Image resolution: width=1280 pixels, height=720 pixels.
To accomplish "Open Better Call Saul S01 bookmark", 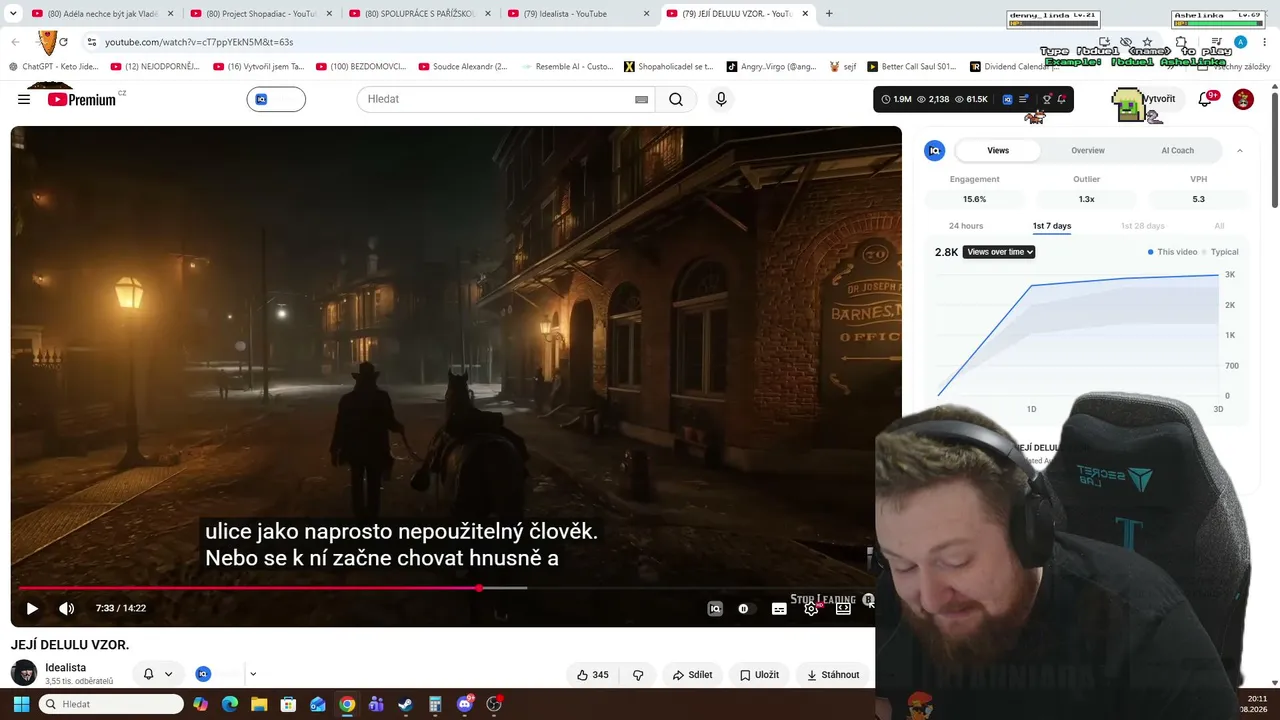I will [910, 67].
